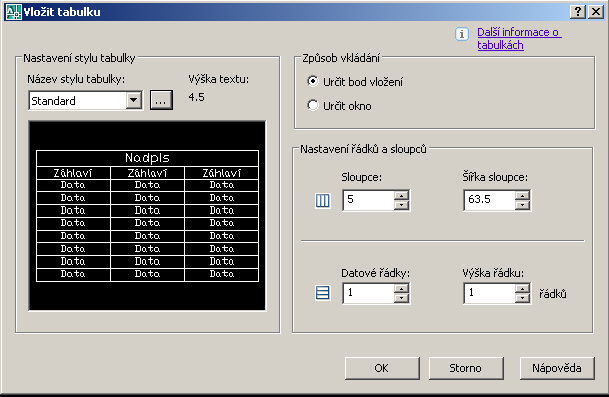Confirm dialog with OK button

[x=382, y=368]
